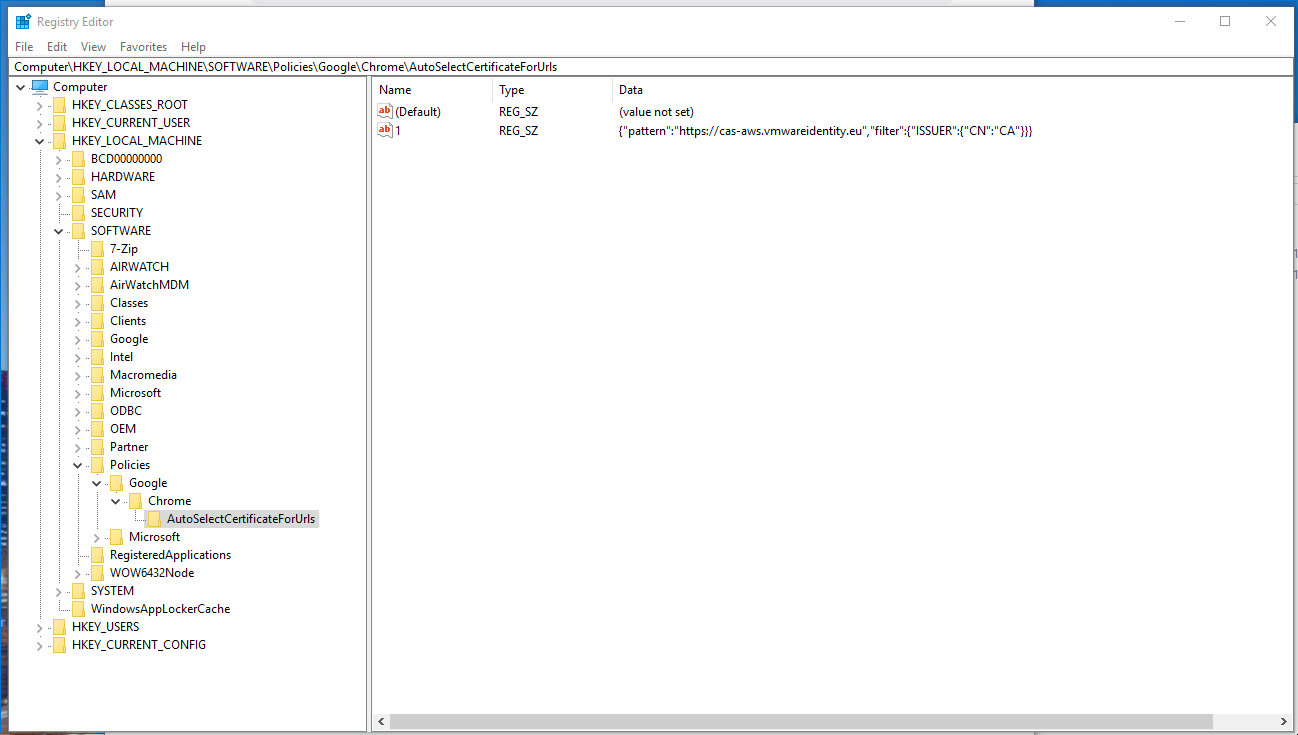Open the Edit menu
This screenshot has height=735, width=1298.
coord(57,47)
